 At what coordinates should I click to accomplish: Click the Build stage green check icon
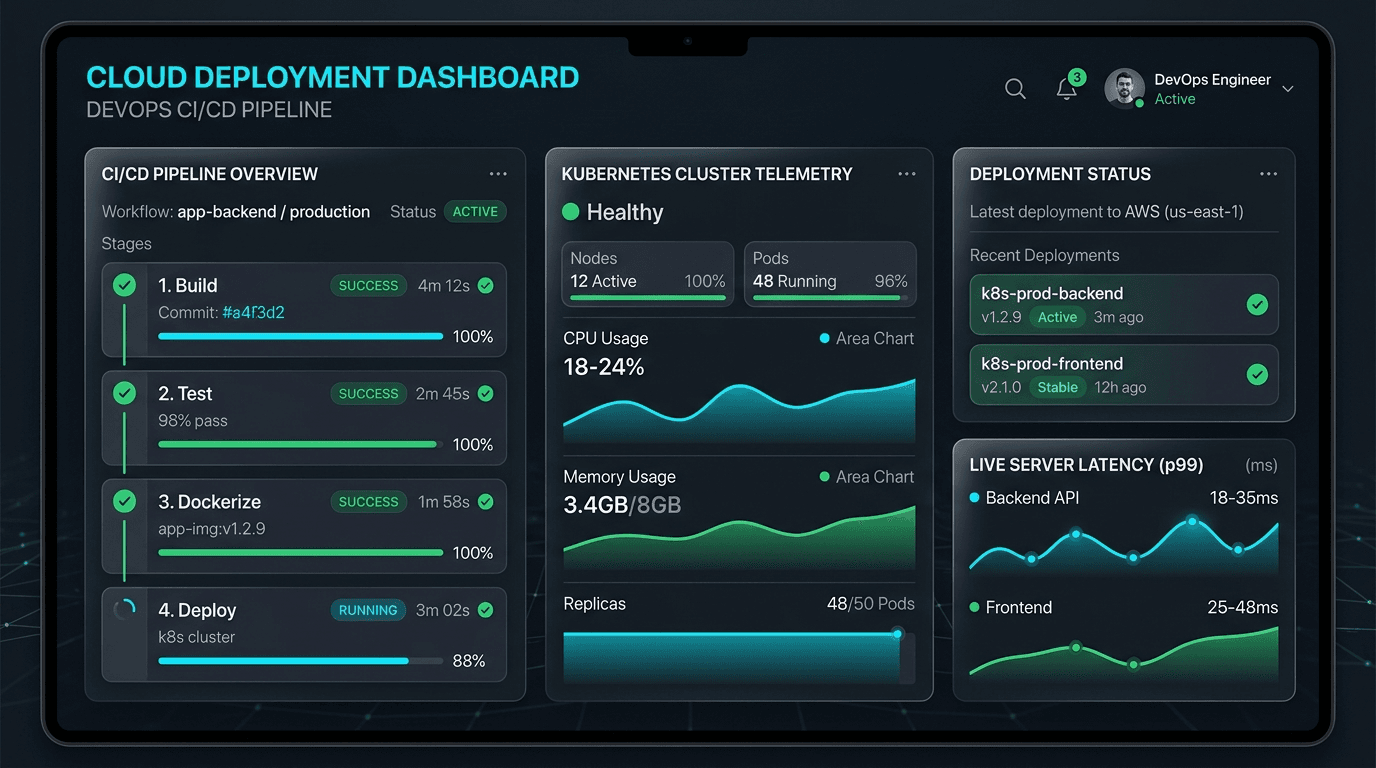[124, 286]
